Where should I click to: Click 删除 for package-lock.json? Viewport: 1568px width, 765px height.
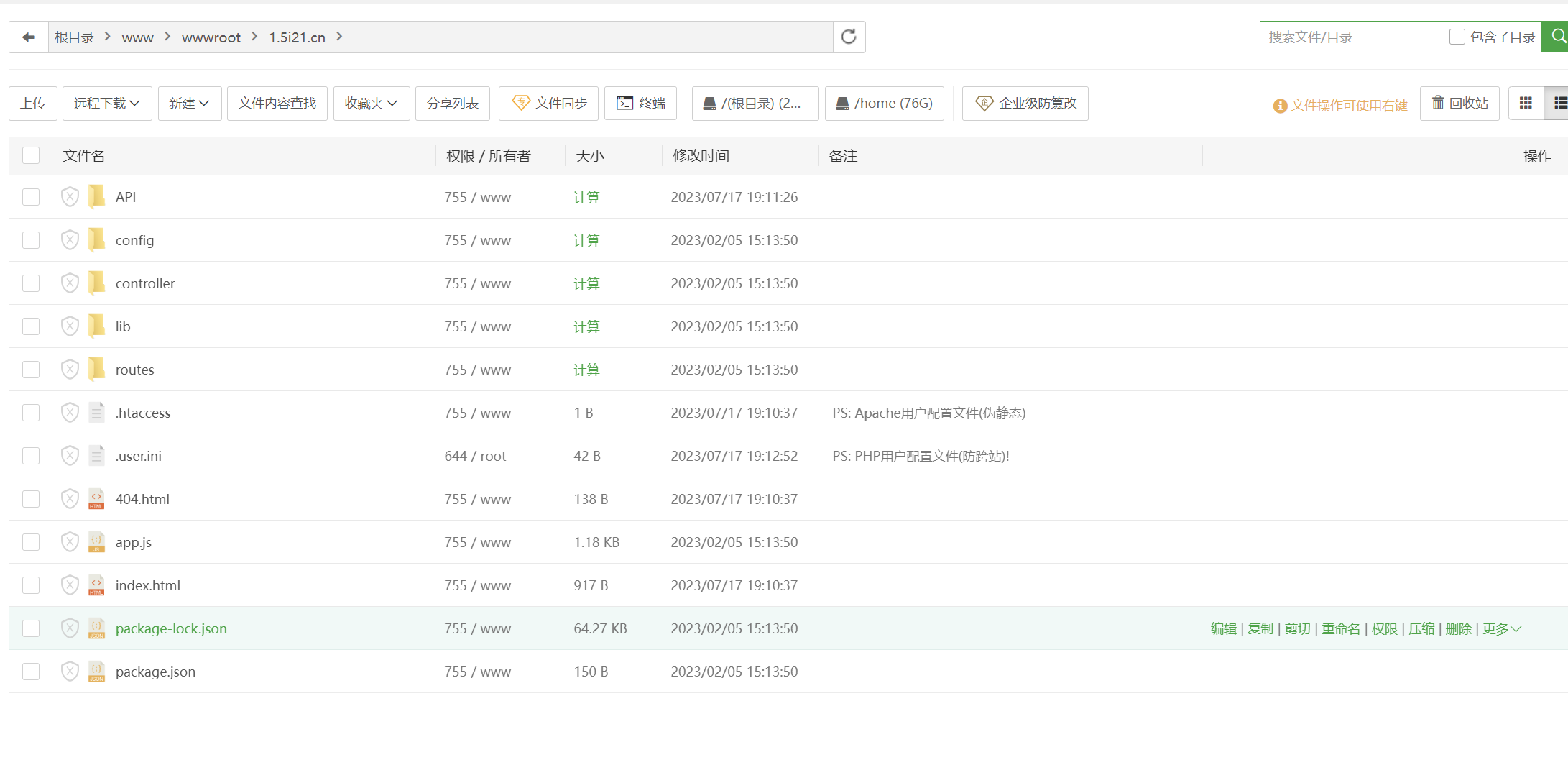(1459, 628)
